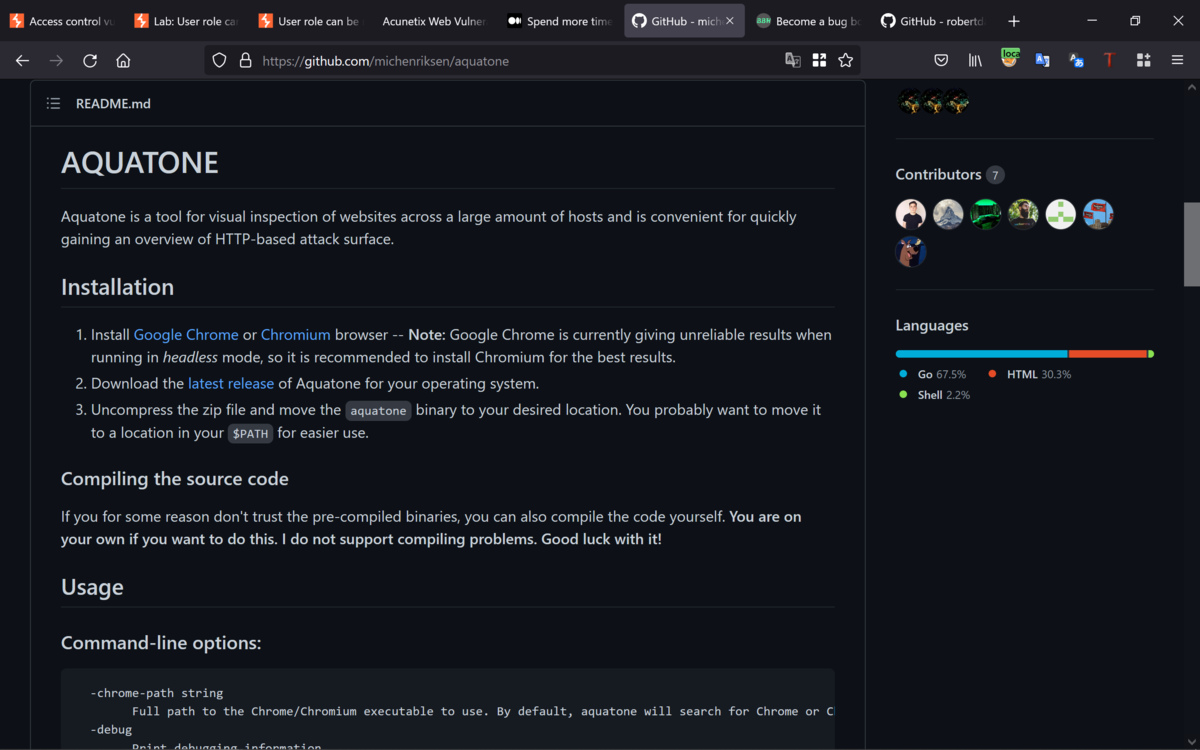The width and height of the screenshot is (1200, 750).
Task: Open the Library bookshelf icon
Action: coord(975,61)
